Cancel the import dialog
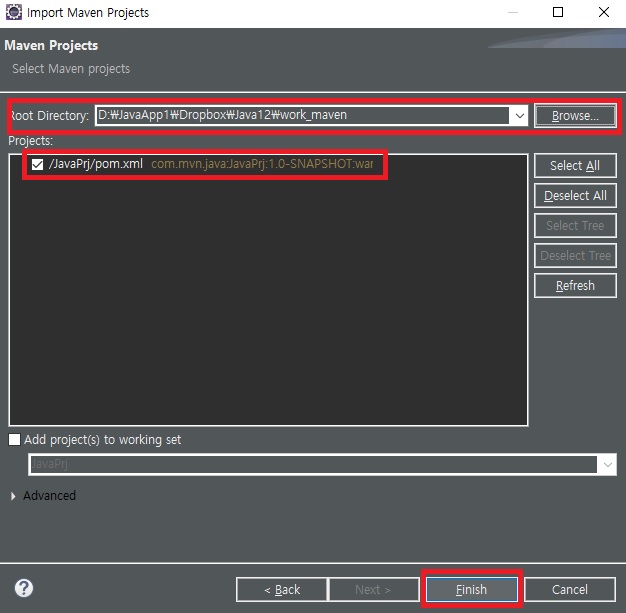The width and height of the screenshot is (626, 613). tap(570, 589)
